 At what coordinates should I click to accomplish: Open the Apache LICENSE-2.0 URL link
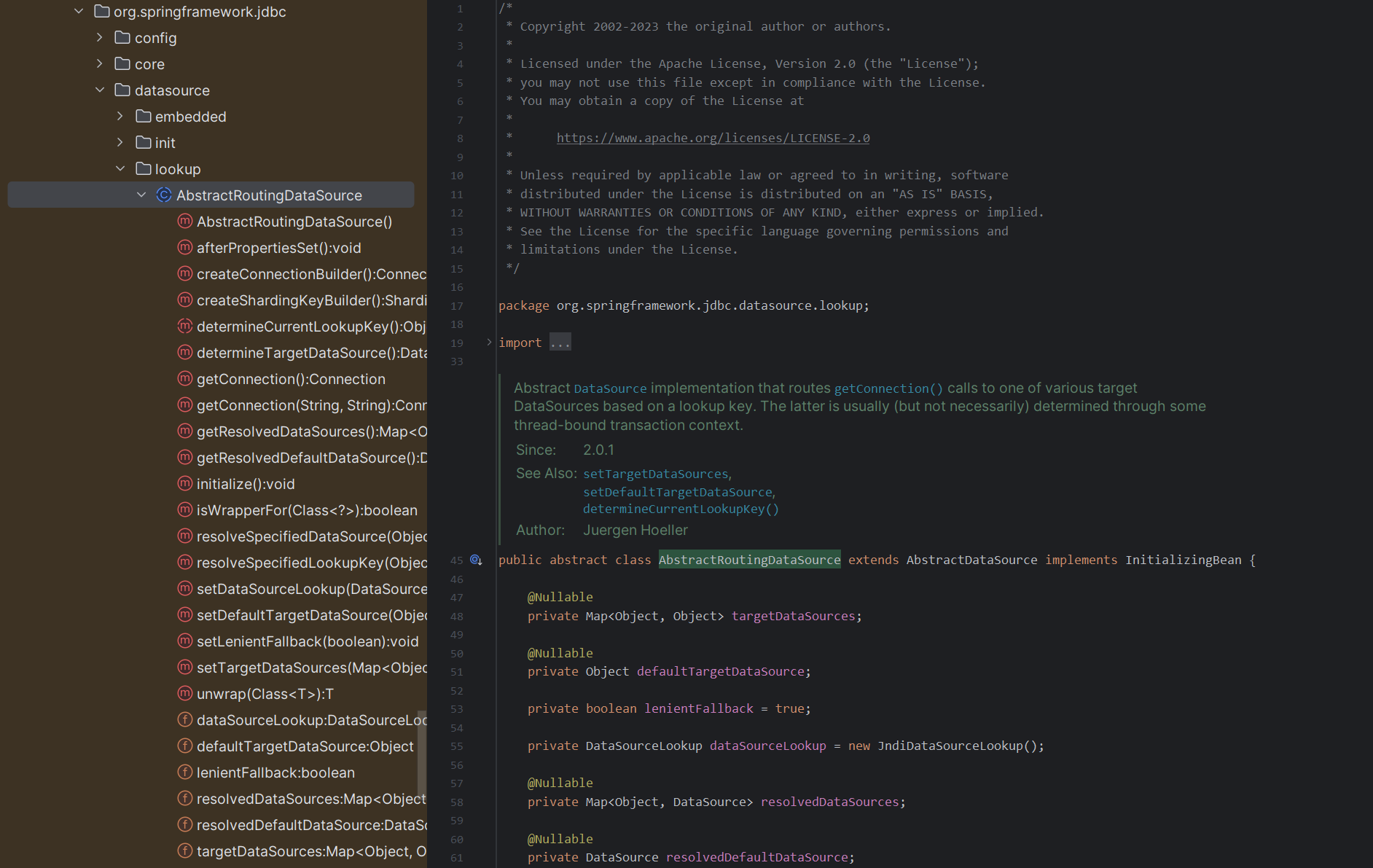pyautogui.click(x=713, y=138)
